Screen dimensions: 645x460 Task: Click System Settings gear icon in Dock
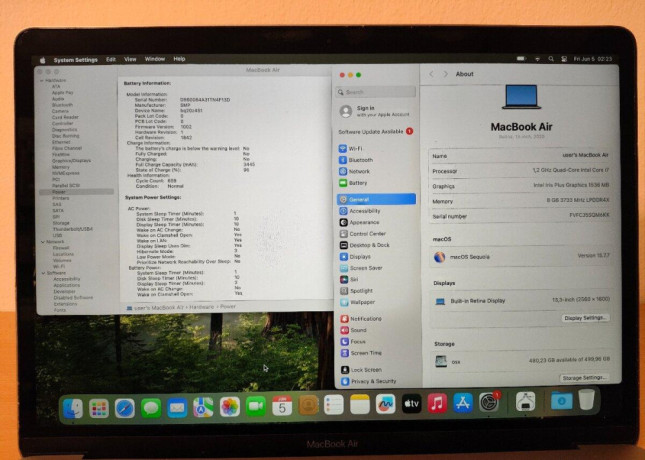[x=489, y=402]
